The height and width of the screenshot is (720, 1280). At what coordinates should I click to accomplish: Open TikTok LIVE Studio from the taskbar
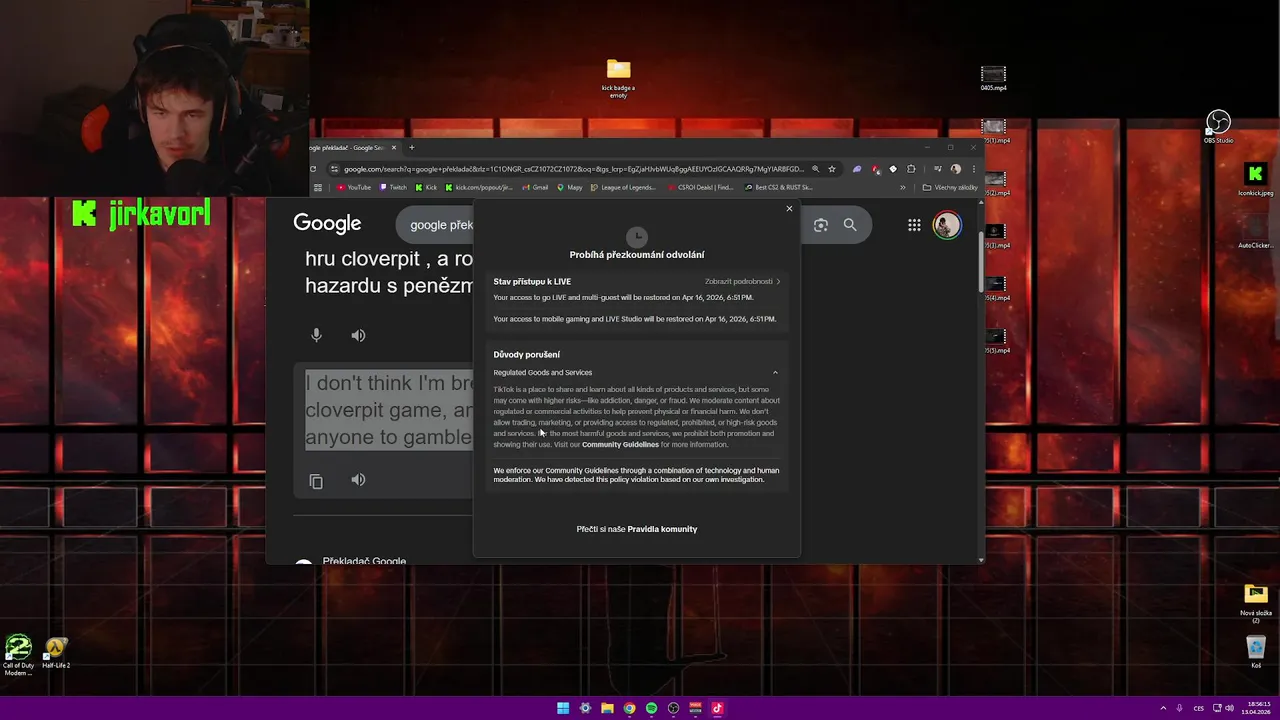(717, 708)
